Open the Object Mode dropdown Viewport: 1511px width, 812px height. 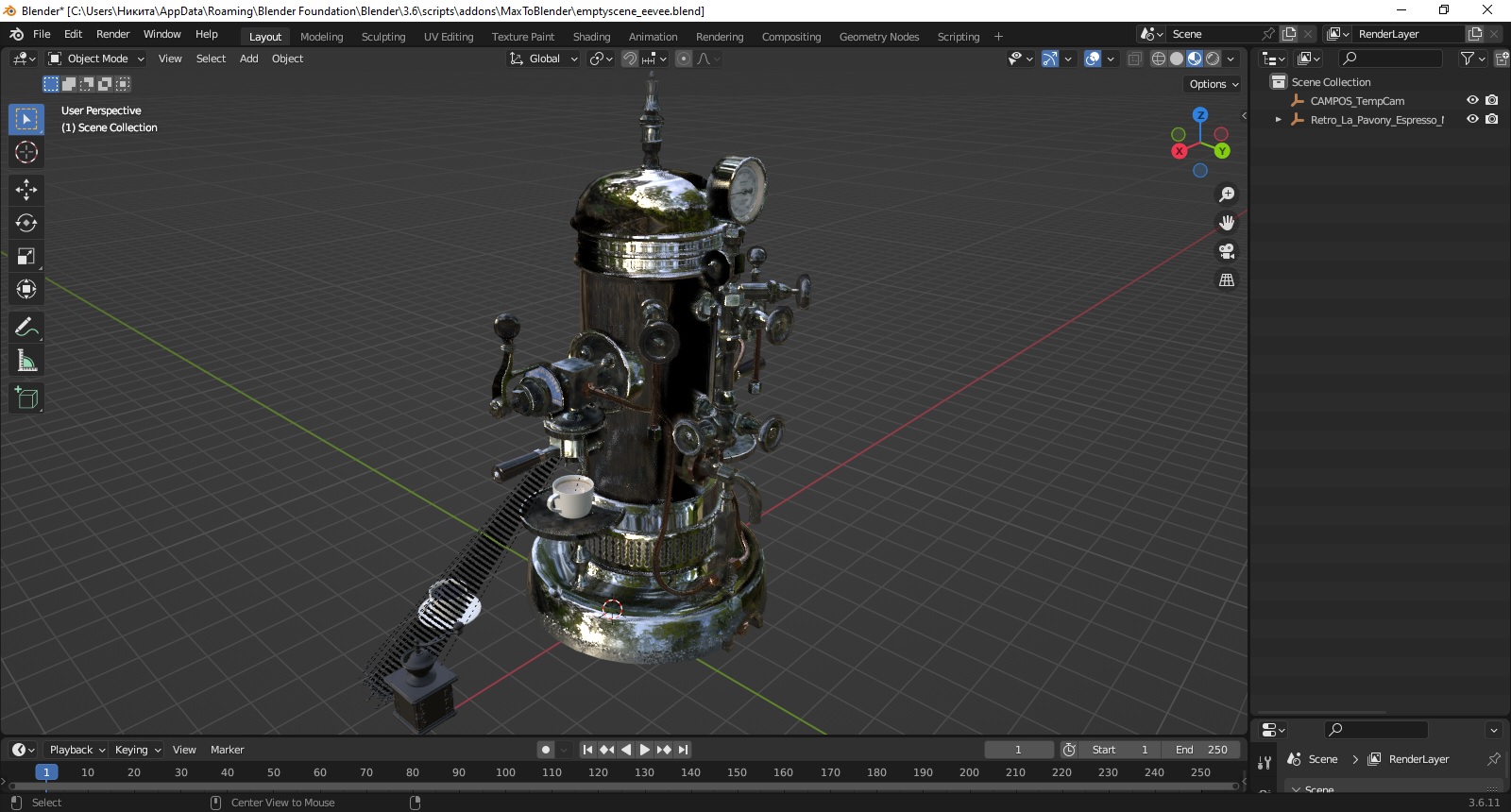96,59
